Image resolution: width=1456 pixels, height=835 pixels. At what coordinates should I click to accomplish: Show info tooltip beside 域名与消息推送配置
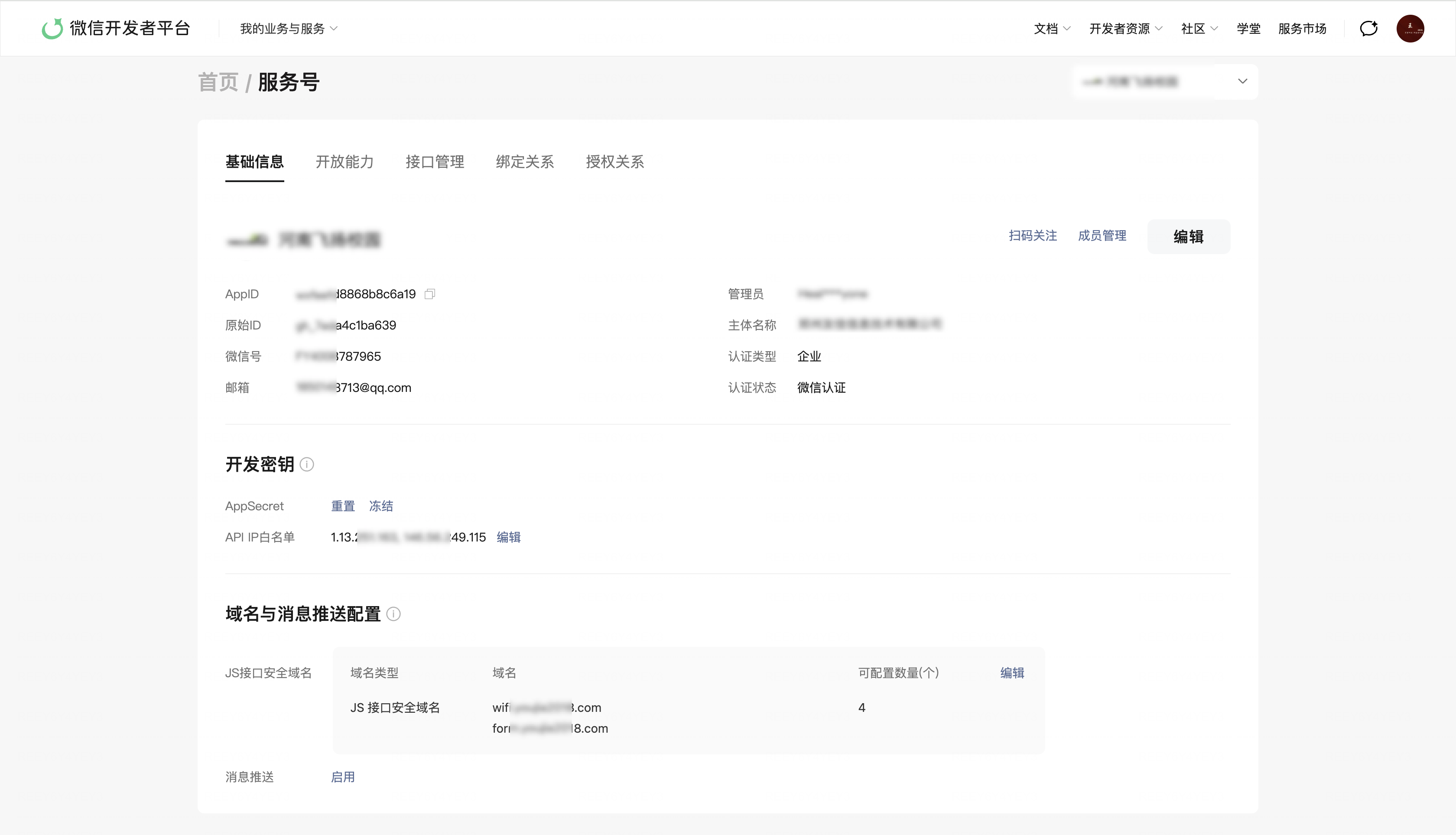[393, 614]
